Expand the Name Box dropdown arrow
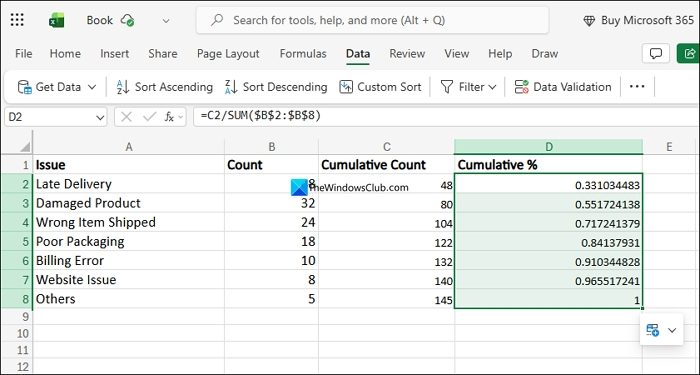The image size is (700, 375). pos(100,117)
